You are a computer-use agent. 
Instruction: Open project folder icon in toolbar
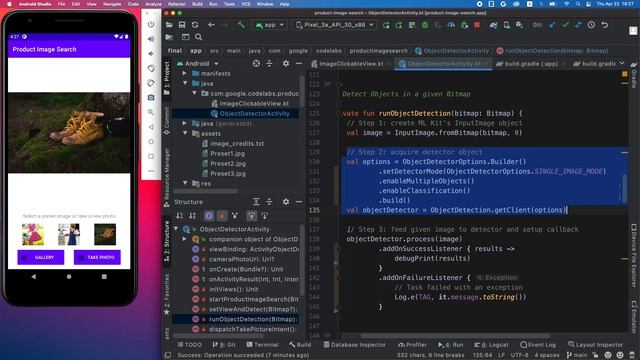[x=169, y=25]
